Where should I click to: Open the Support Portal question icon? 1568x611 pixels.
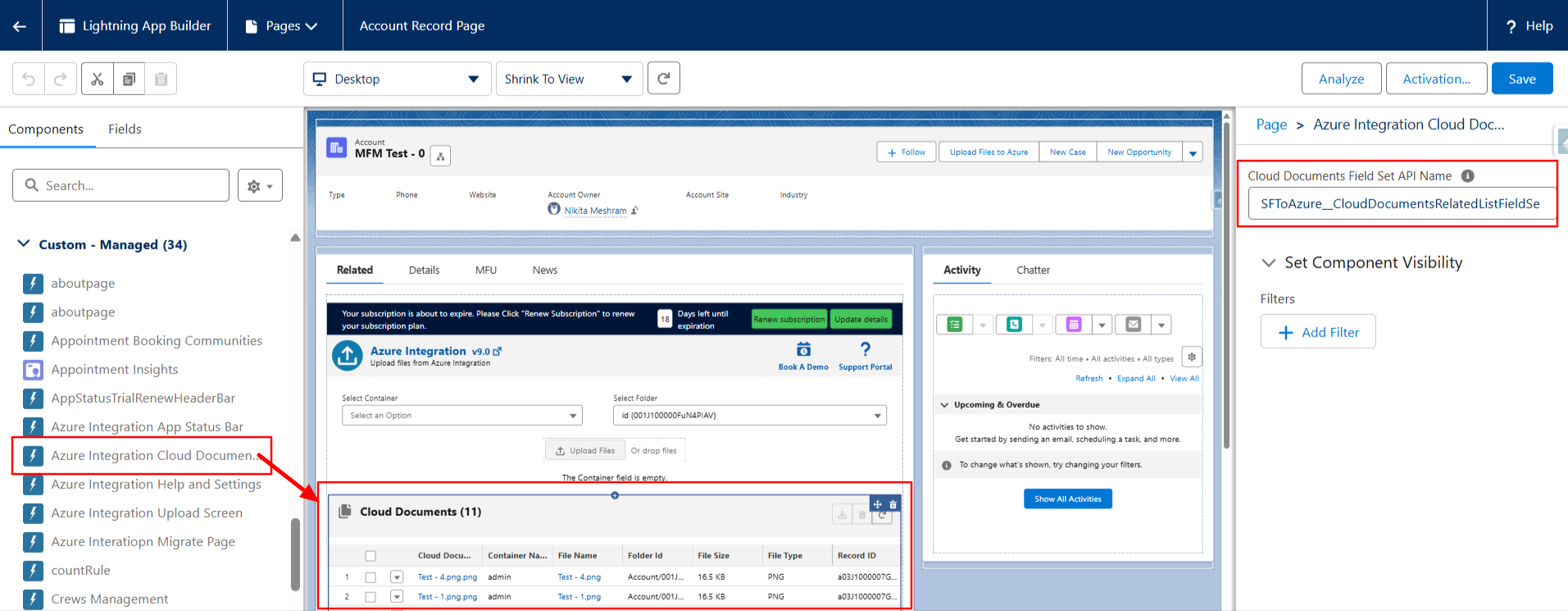click(866, 349)
